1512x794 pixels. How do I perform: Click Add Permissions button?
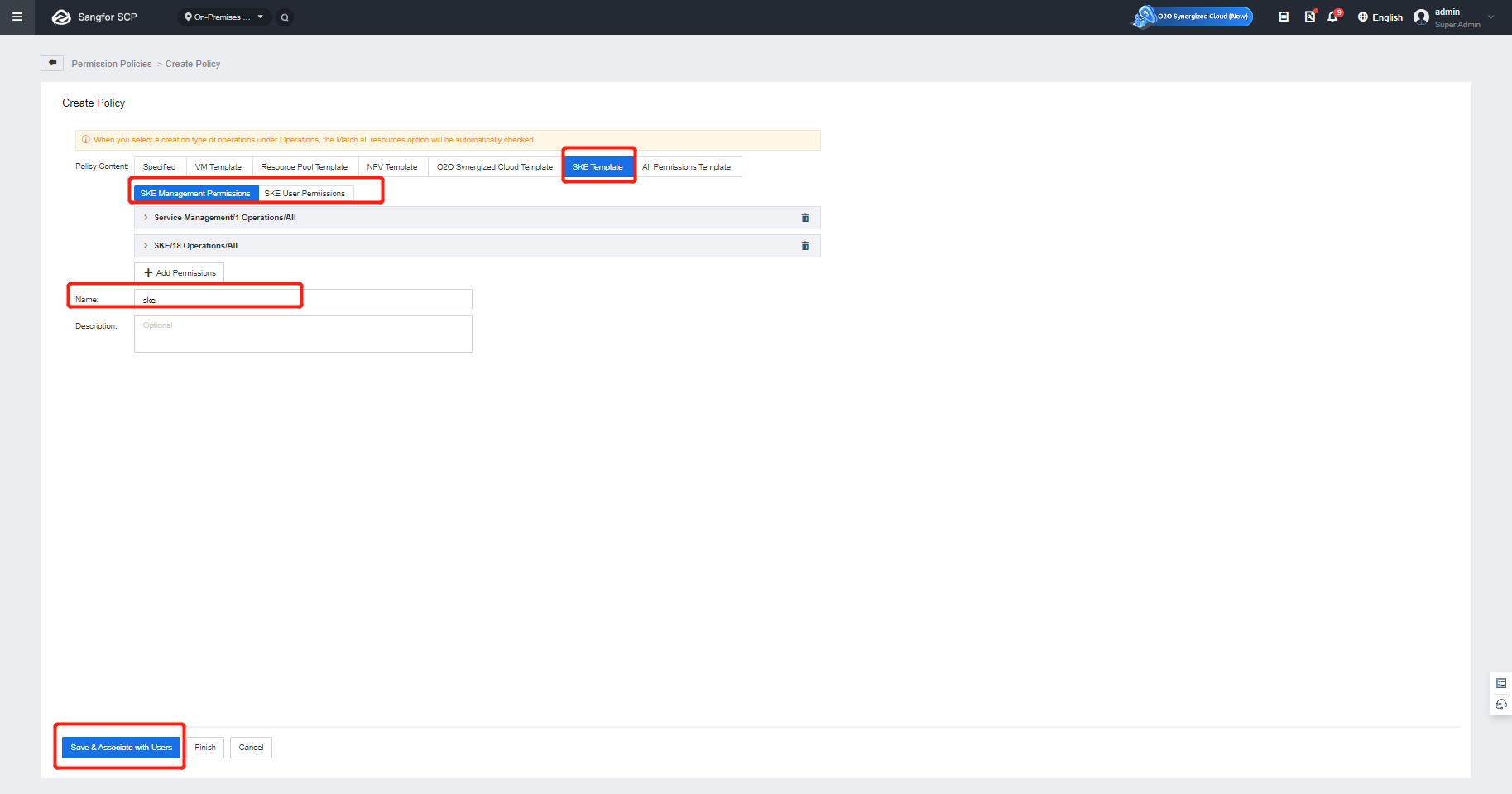tap(180, 272)
